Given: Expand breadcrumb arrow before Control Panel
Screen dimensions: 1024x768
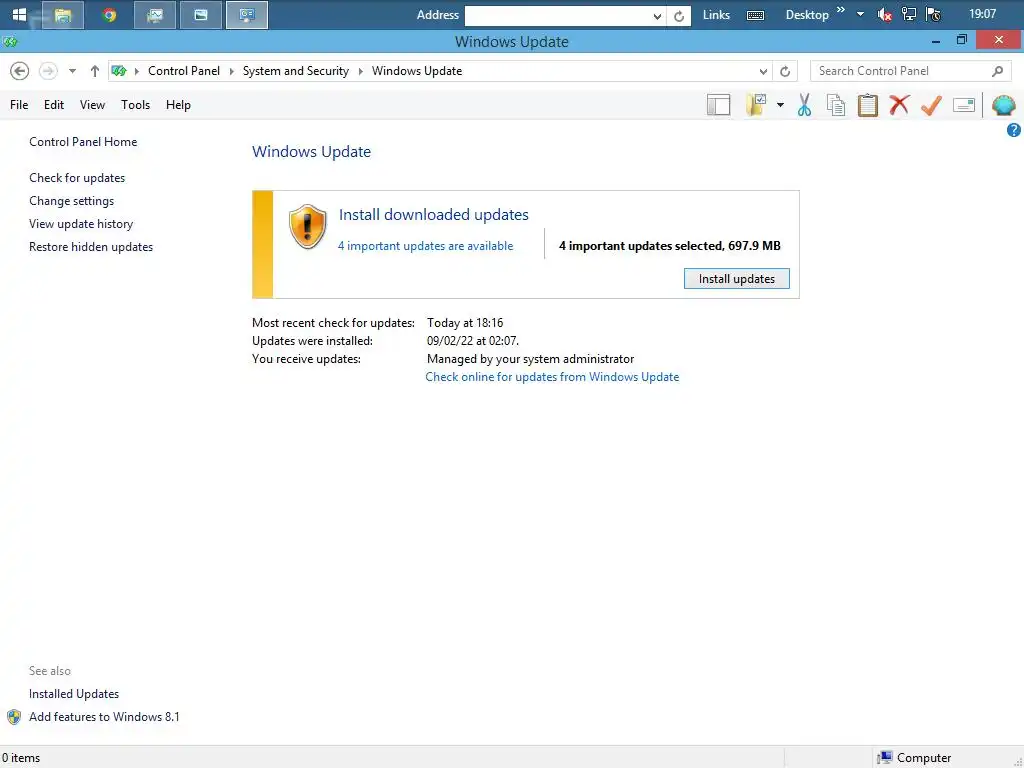Looking at the screenshot, I should (x=136, y=71).
